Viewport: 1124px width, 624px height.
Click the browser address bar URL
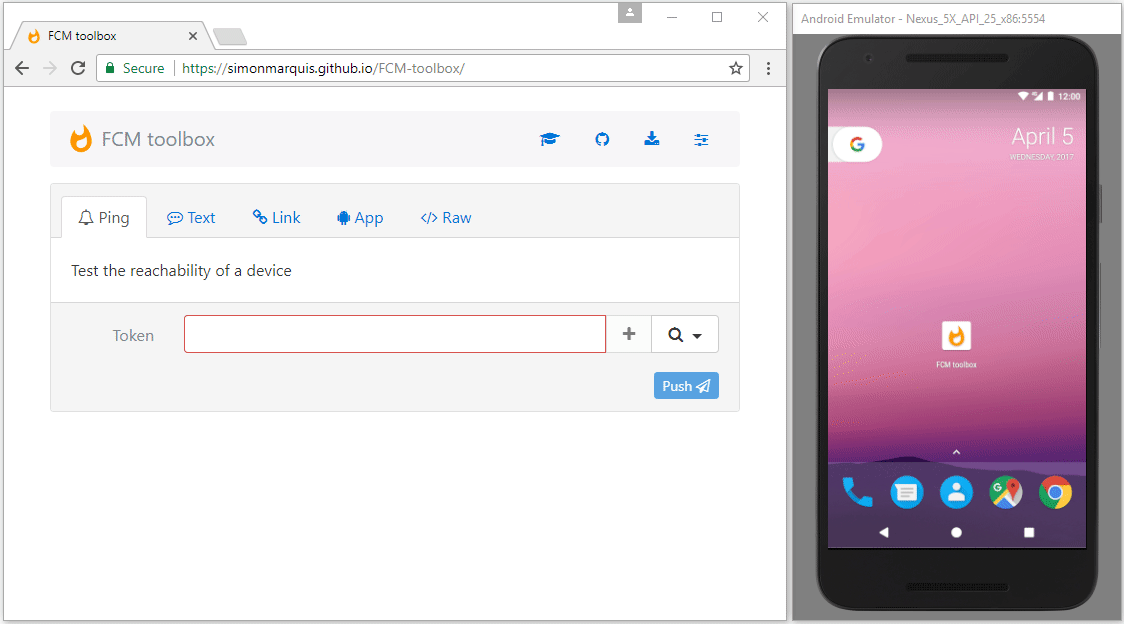pyautogui.click(x=323, y=68)
